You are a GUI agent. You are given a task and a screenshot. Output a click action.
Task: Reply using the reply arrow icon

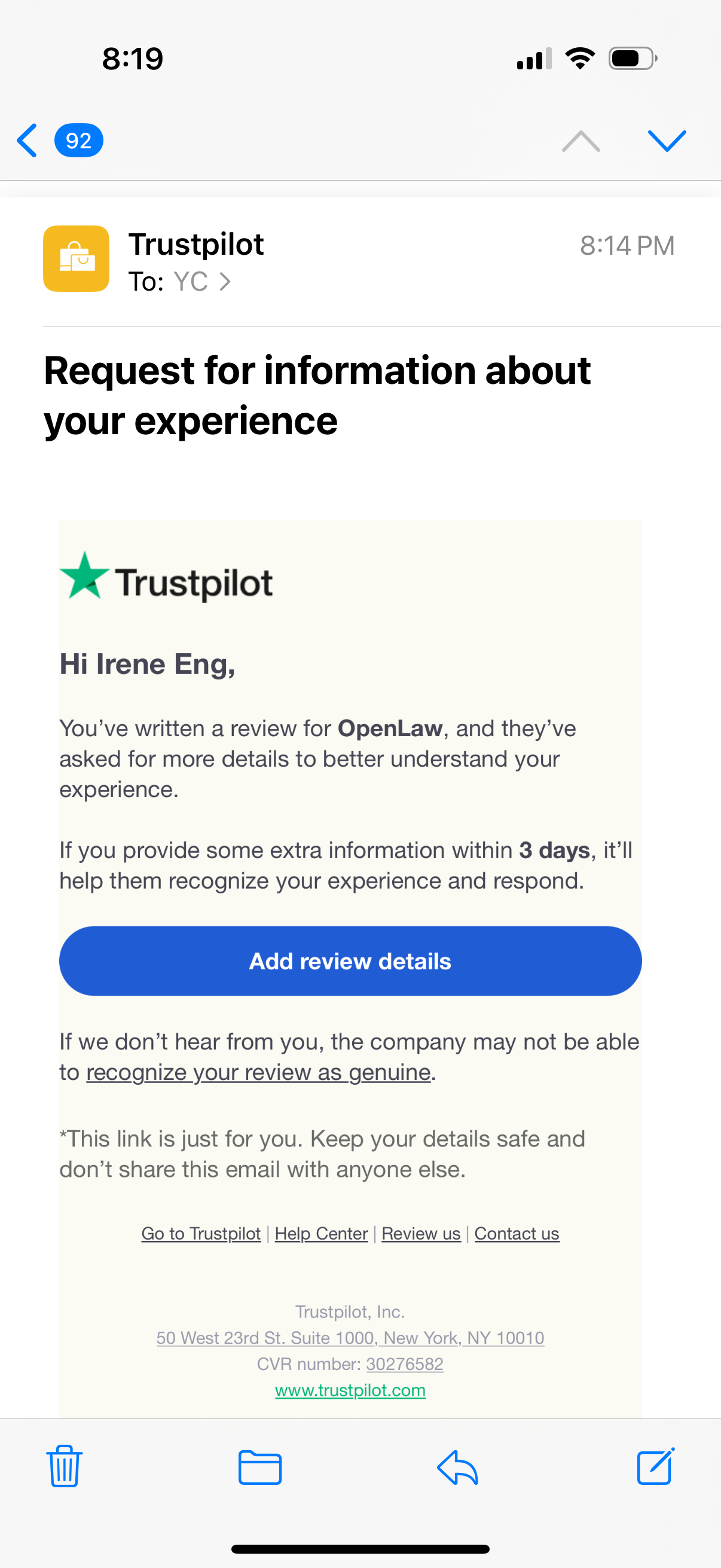coord(457,1467)
